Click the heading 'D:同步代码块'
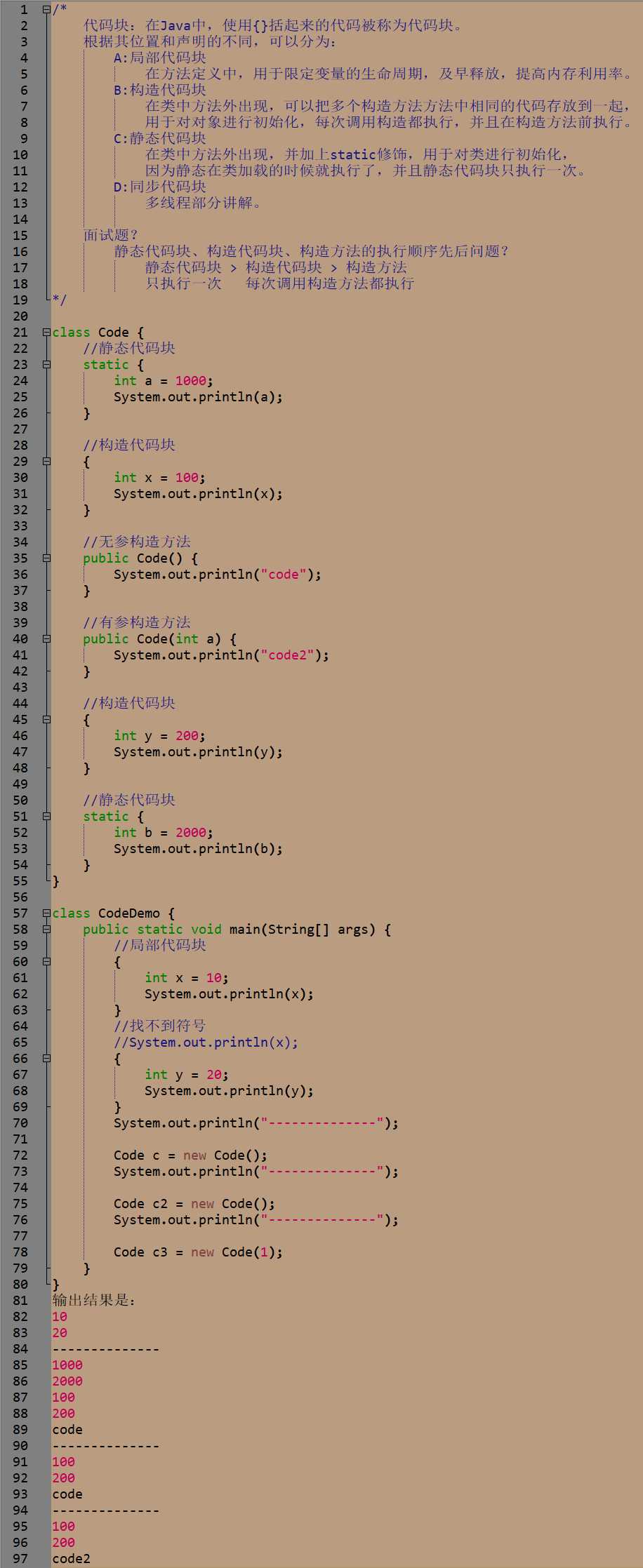The image size is (643, 1568). coord(160,187)
